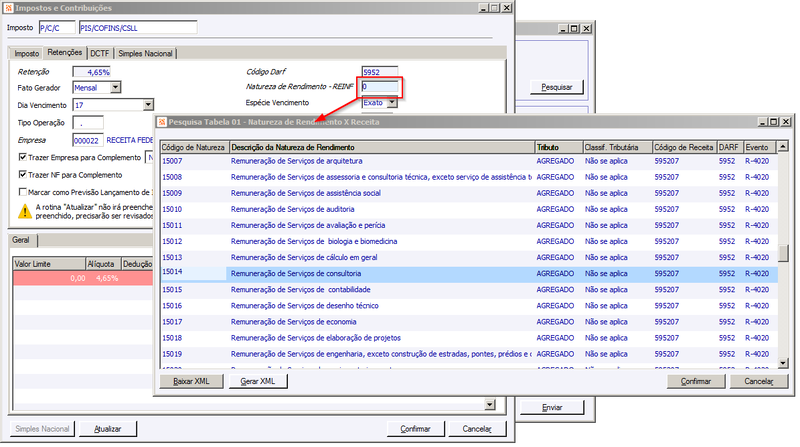The image size is (800, 447).
Task: Switch to the Retenções tab
Action: (x=65, y=52)
